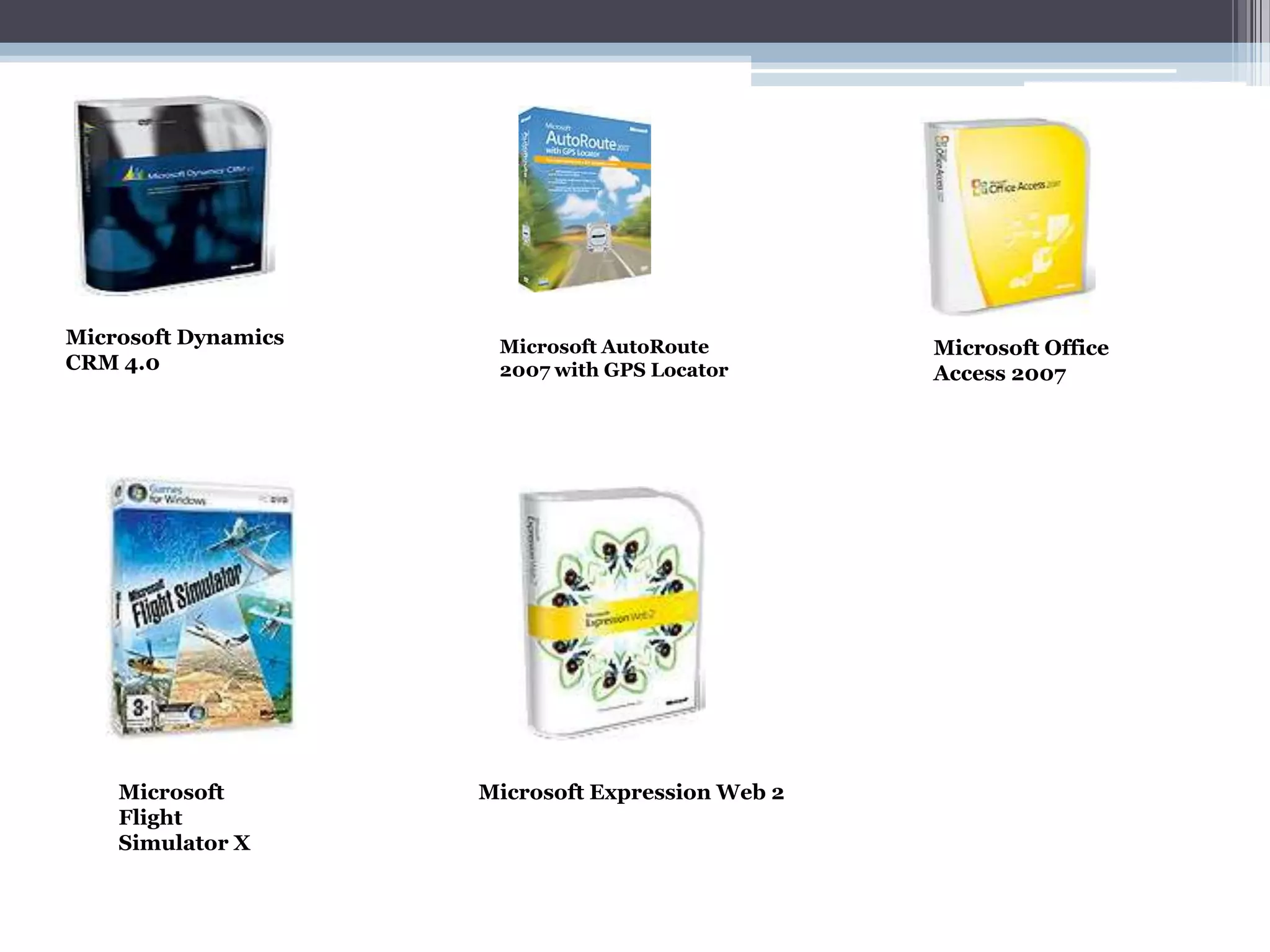1270x952 pixels.
Task: Select the AutoRoute 2007 product box image
Action: point(585,199)
